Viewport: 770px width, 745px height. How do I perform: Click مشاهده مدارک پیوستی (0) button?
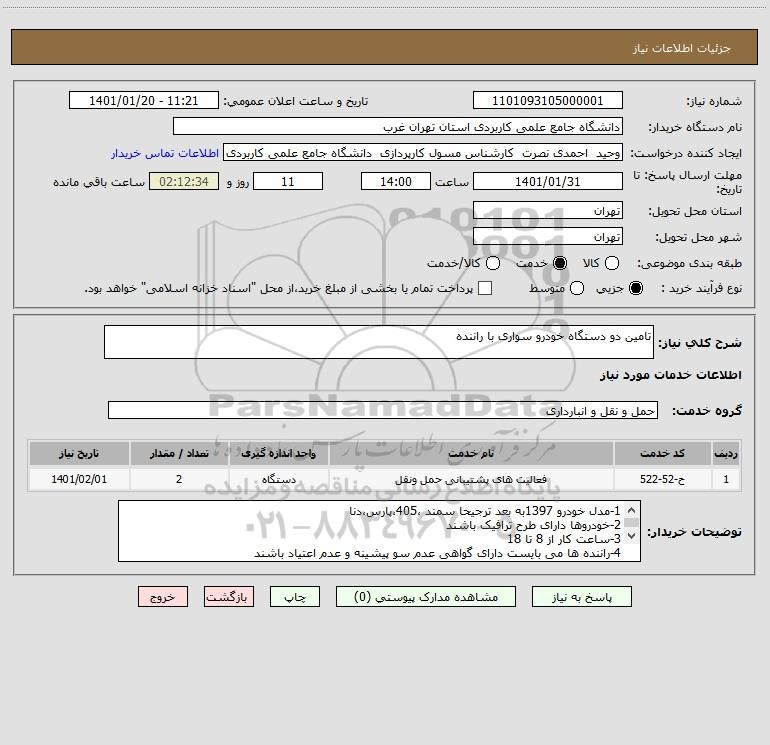point(426,597)
